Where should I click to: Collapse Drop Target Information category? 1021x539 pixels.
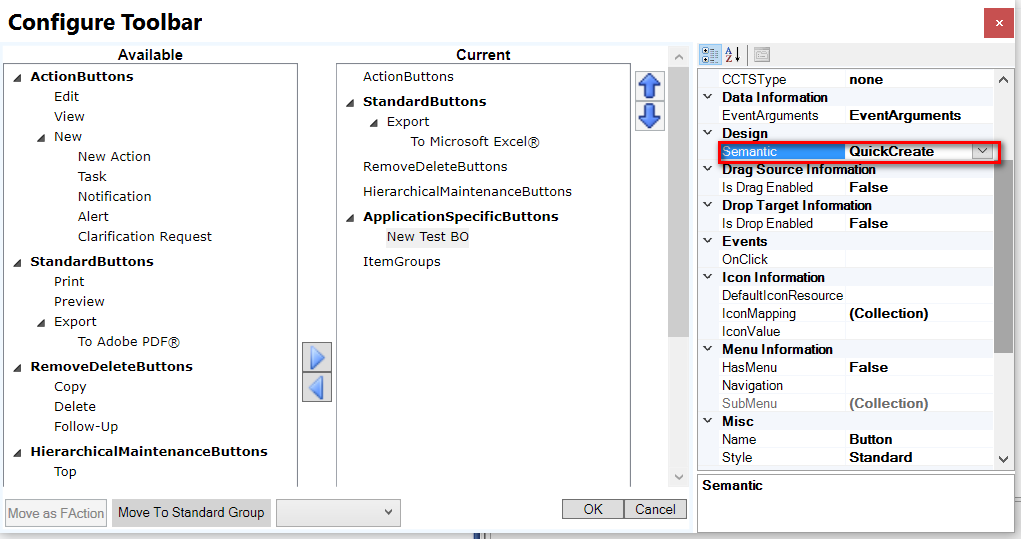[x=708, y=204]
